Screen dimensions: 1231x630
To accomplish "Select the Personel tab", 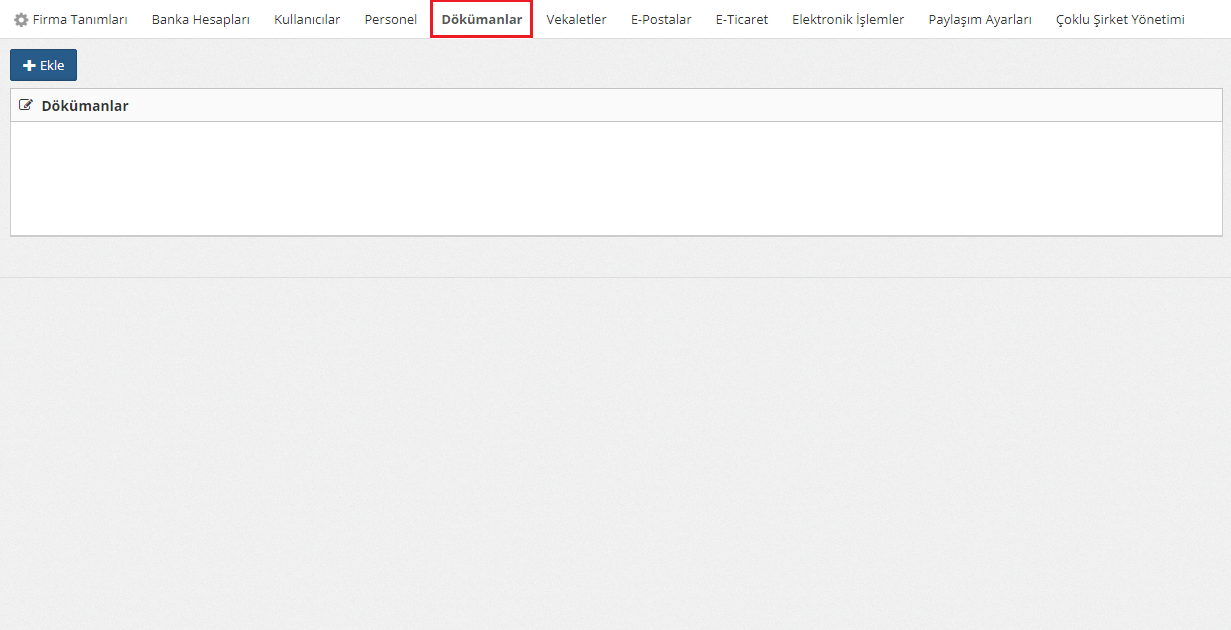I will (x=390, y=19).
